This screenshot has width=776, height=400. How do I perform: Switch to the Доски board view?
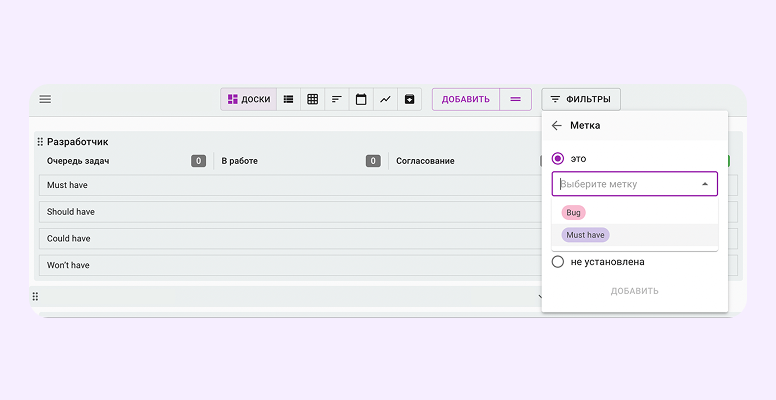[249, 99]
